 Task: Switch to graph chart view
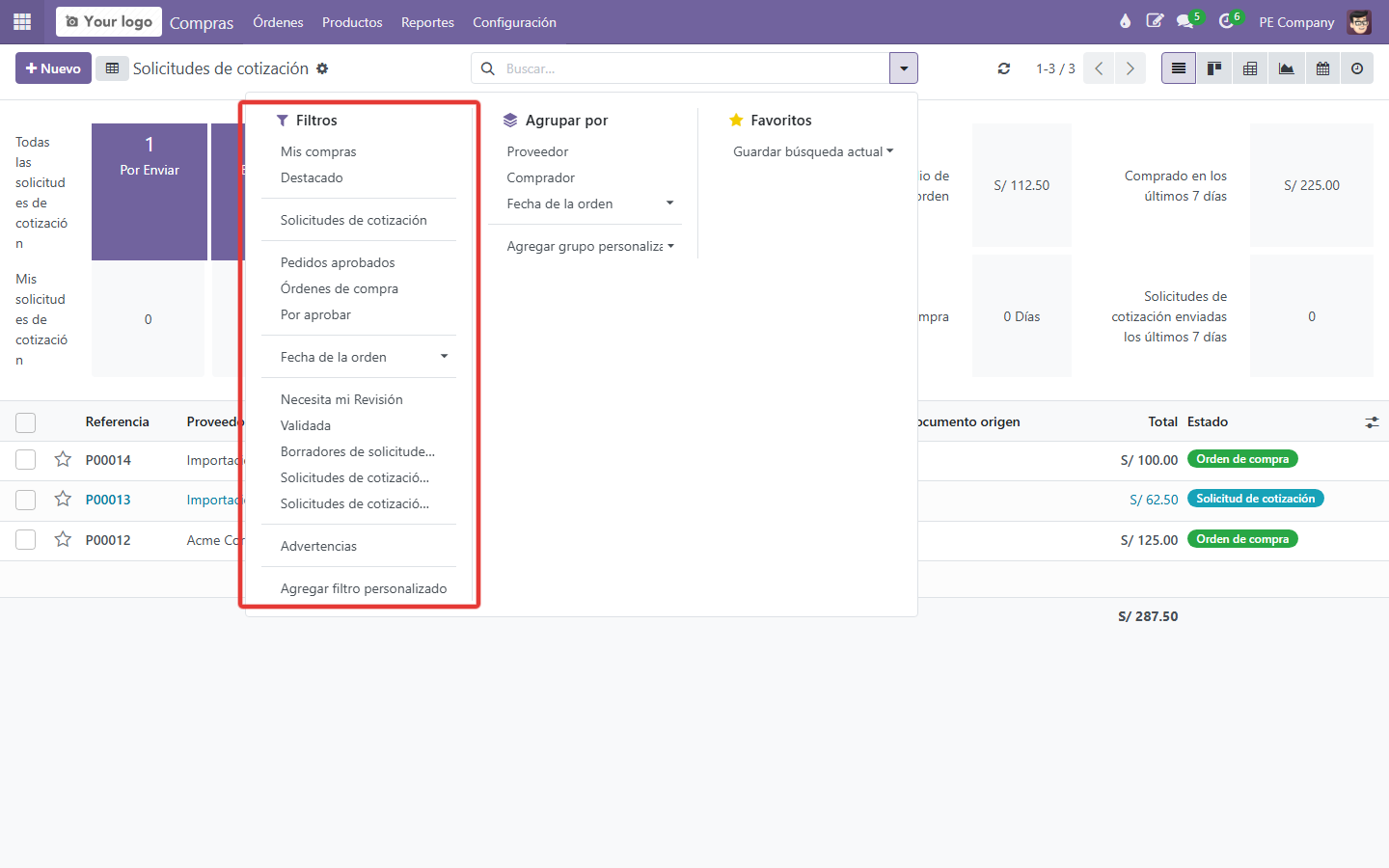pos(1287,68)
